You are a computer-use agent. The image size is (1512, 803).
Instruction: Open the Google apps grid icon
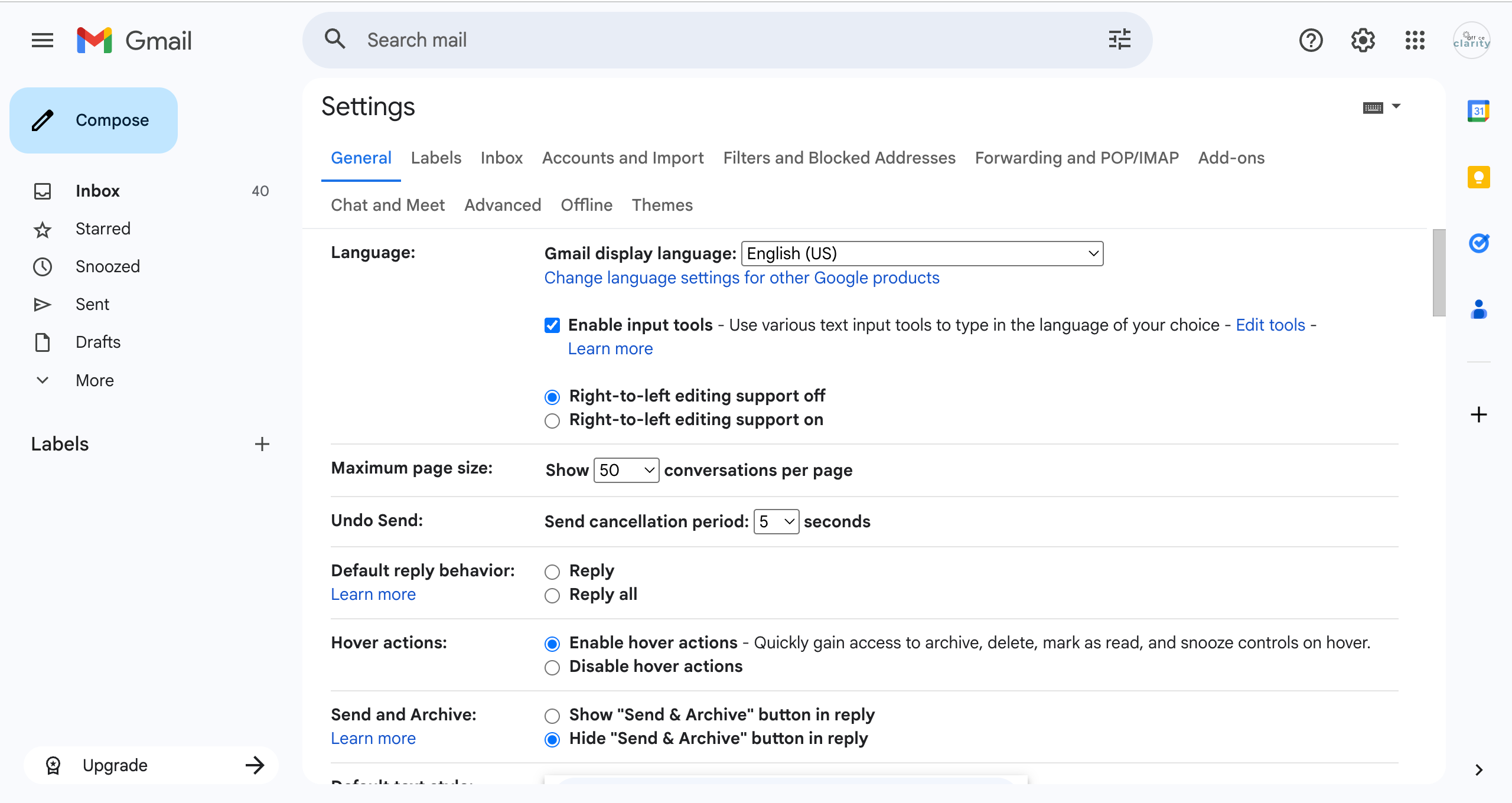tap(1415, 40)
